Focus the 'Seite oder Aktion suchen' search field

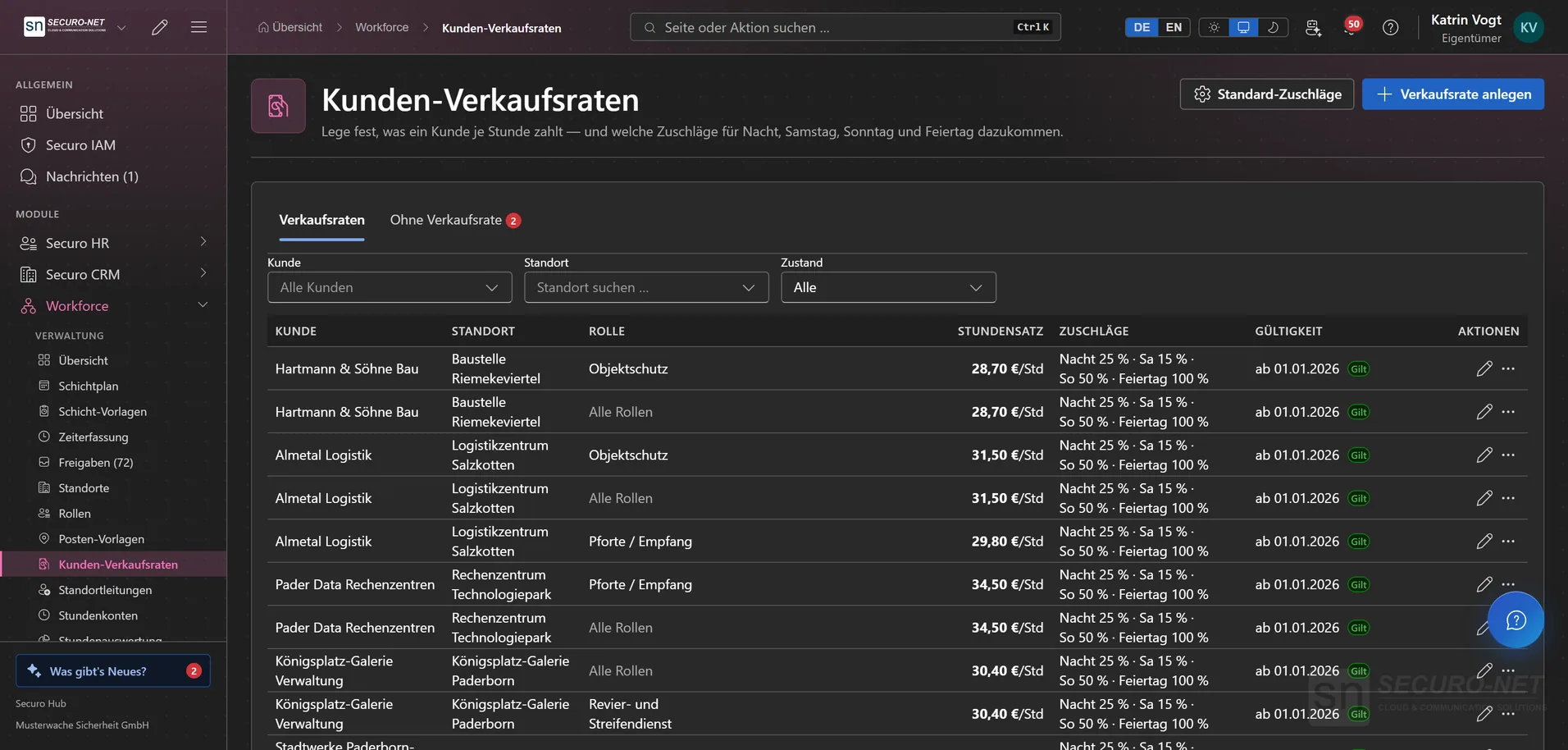click(845, 27)
